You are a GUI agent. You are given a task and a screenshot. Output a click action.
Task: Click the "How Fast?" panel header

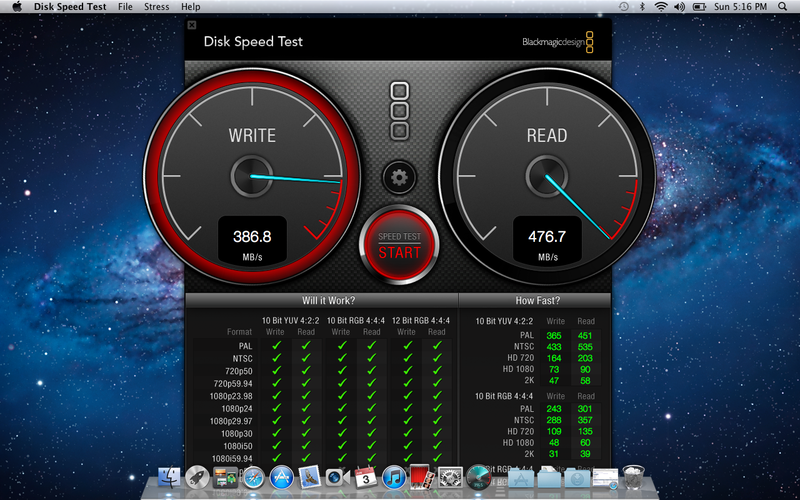pos(535,301)
